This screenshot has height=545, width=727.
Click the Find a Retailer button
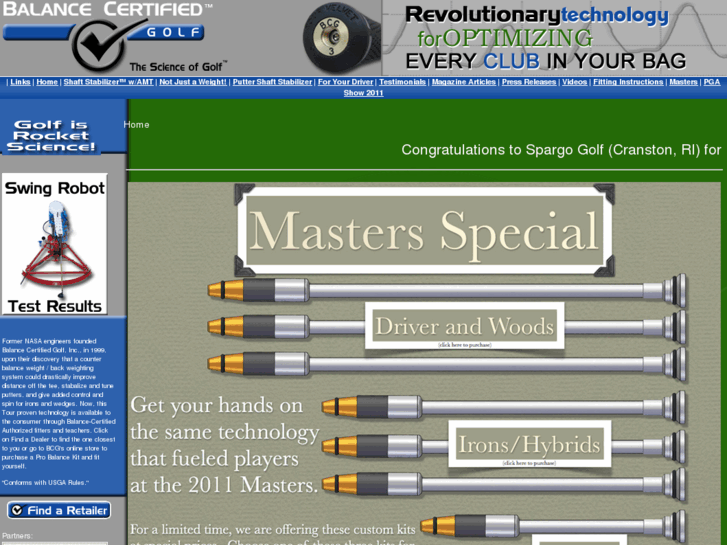pyautogui.click(x=59, y=510)
